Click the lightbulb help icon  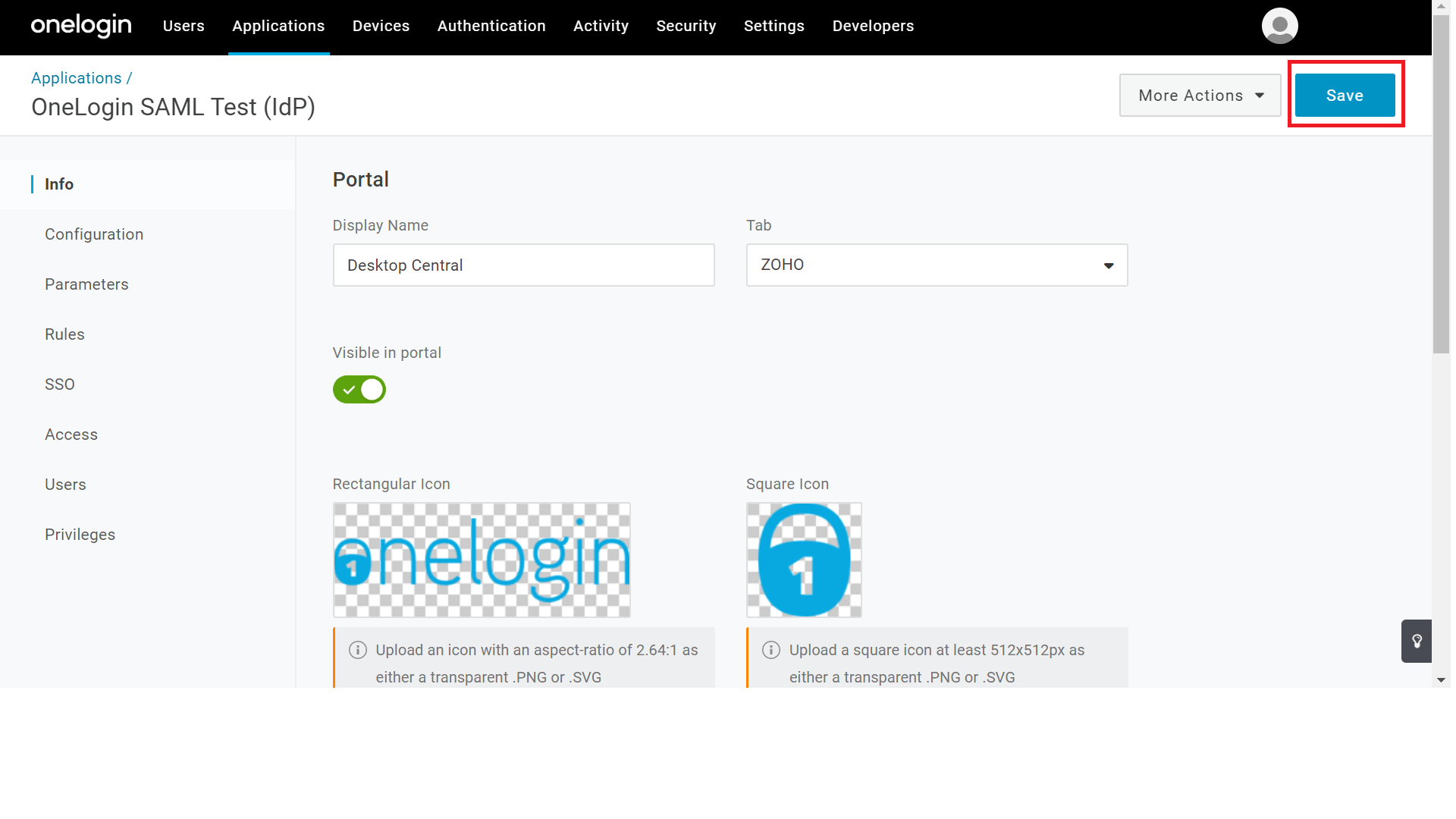pos(1417,642)
